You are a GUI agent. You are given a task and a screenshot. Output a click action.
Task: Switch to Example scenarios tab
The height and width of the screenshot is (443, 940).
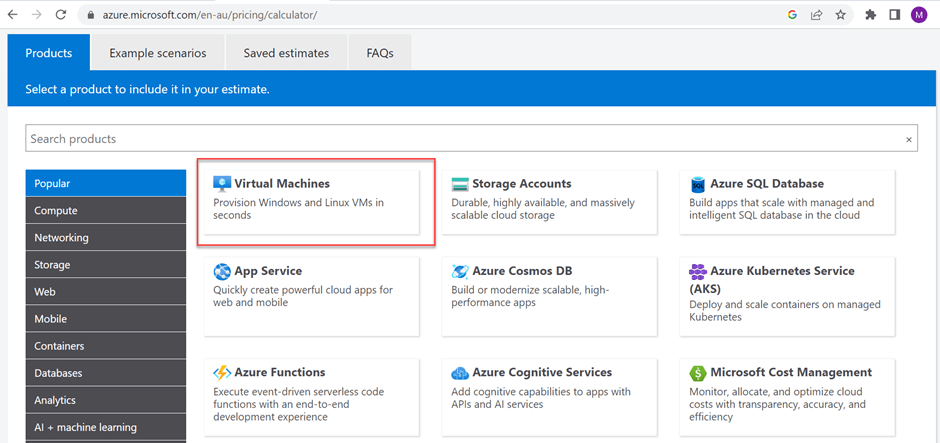point(158,53)
